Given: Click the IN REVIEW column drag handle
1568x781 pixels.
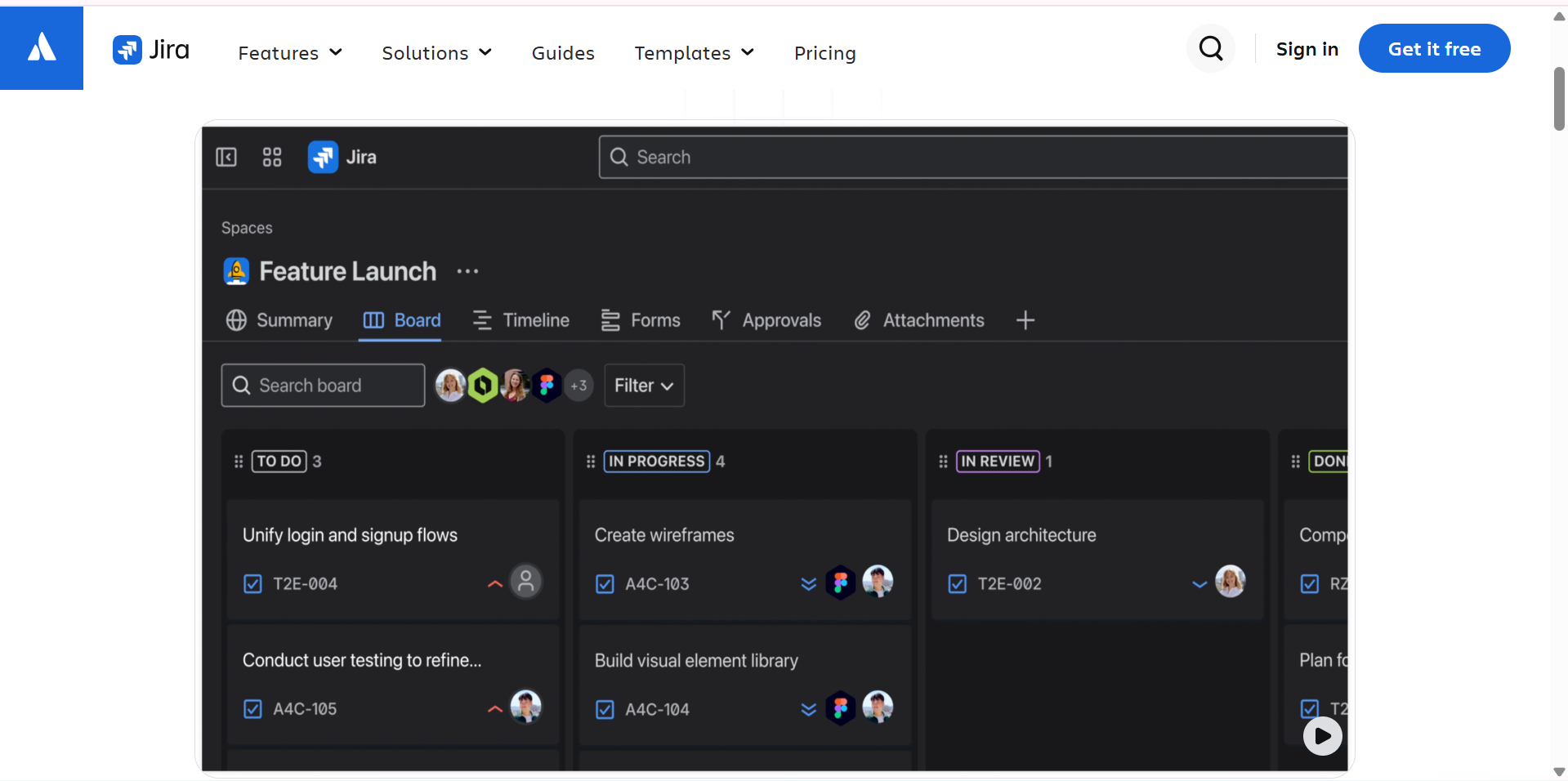Looking at the screenshot, I should click(x=943, y=462).
